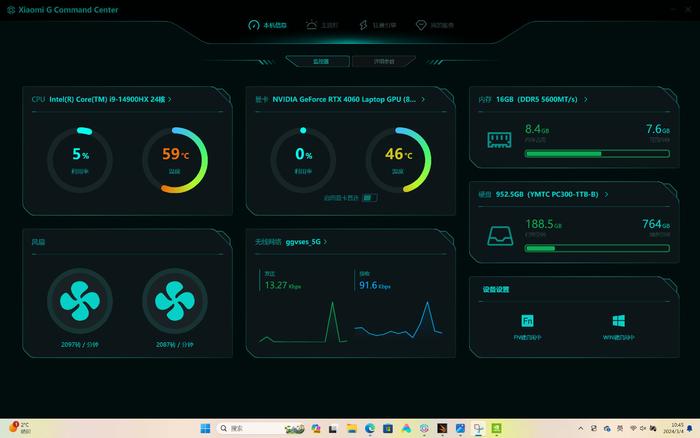
Task: Open the Wi-Fi tray icon
Action: tap(633, 429)
